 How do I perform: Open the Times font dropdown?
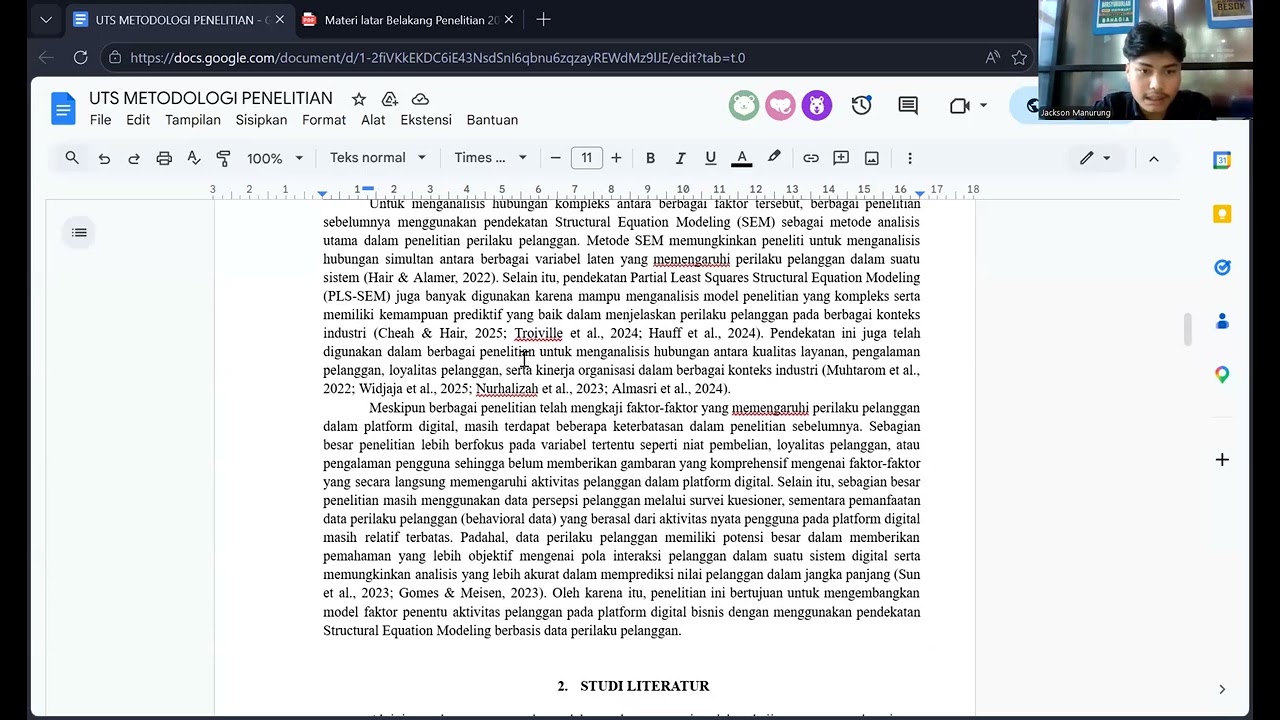tap(490, 158)
